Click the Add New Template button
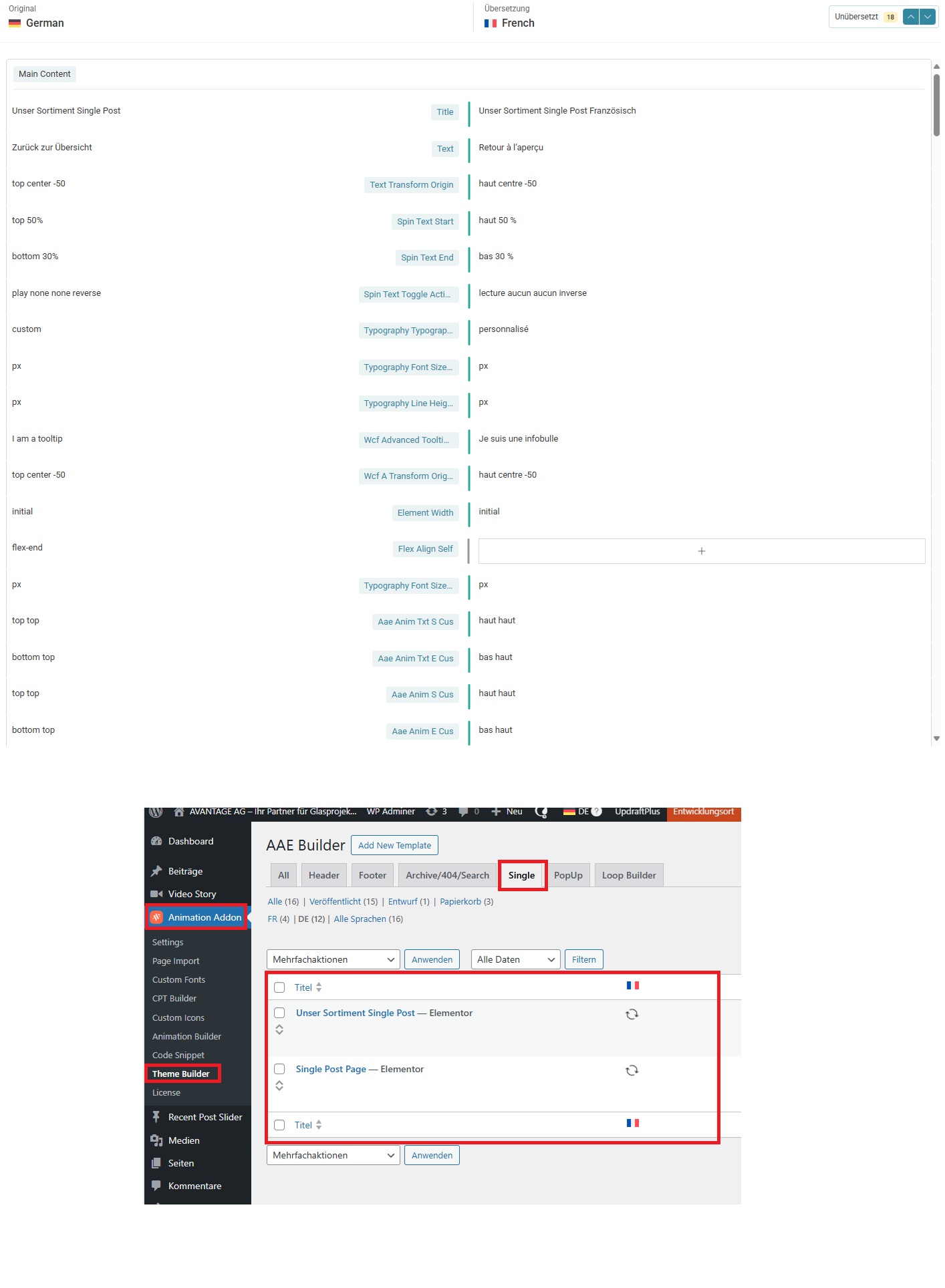 (394, 845)
